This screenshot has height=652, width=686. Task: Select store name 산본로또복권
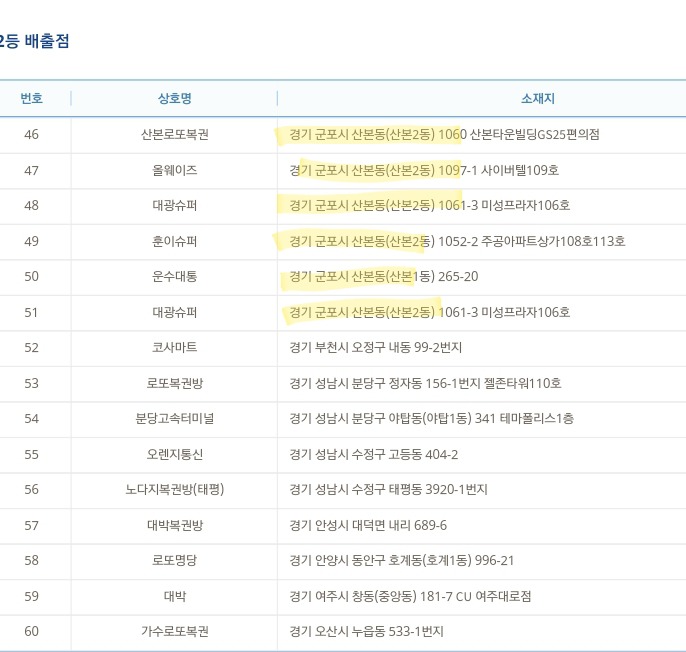(x=175, y=134)
